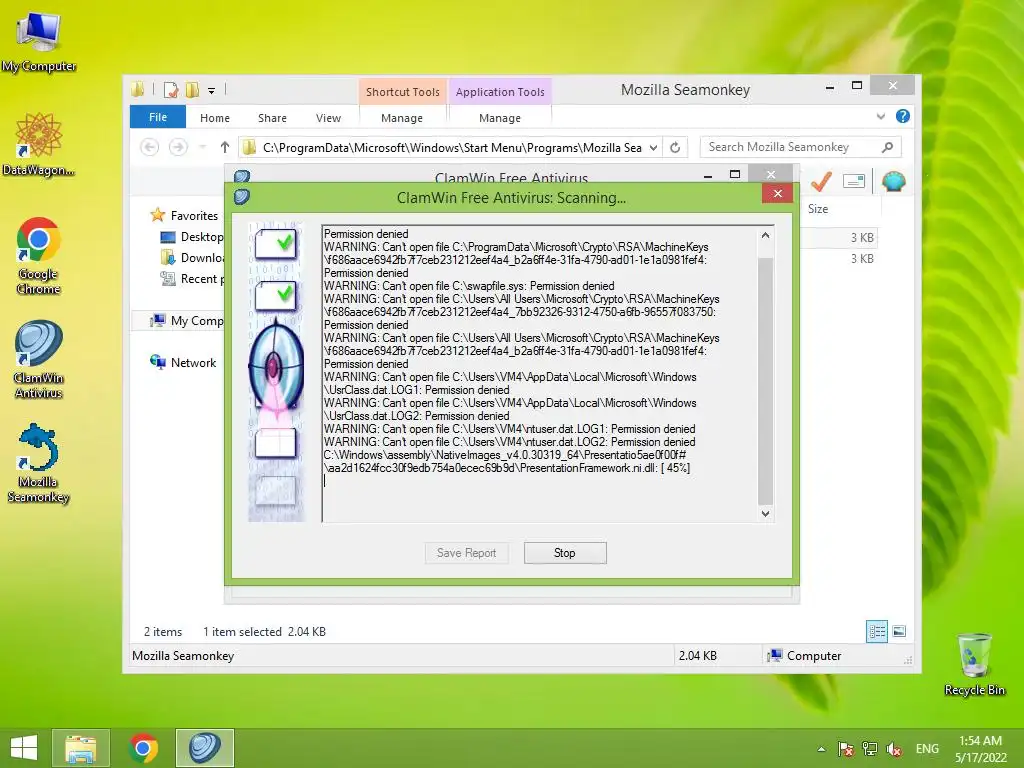Select Favorites in navigation pane
The width and height of the screenshot is (1024, 768).
click(x=185, y=216)
